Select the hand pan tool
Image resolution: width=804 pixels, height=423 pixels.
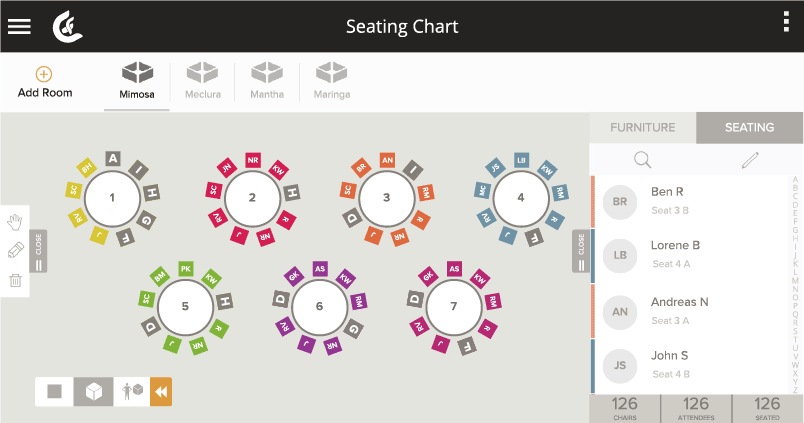point(15,222)
